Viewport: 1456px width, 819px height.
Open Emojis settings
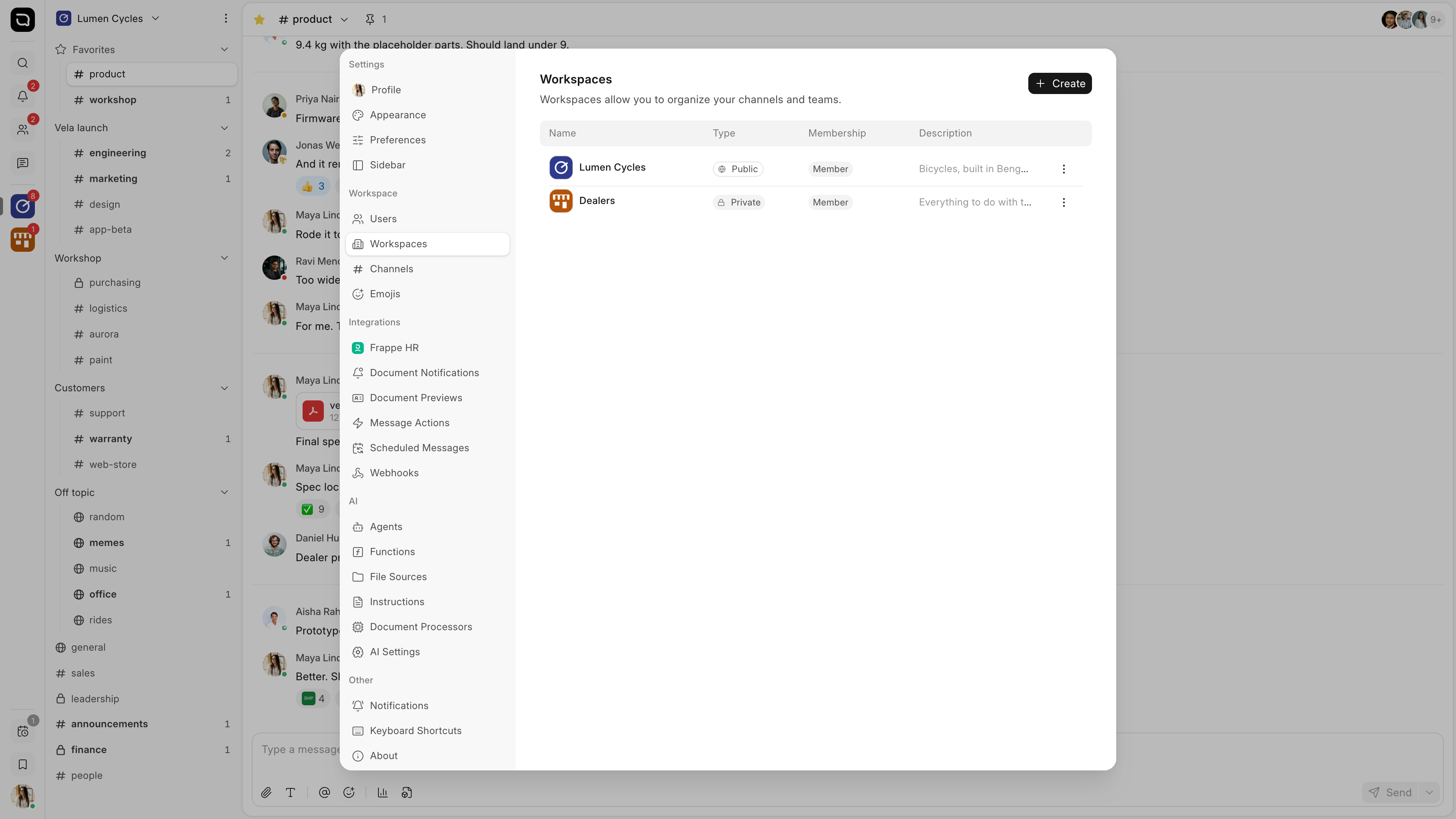pos(427,294)
